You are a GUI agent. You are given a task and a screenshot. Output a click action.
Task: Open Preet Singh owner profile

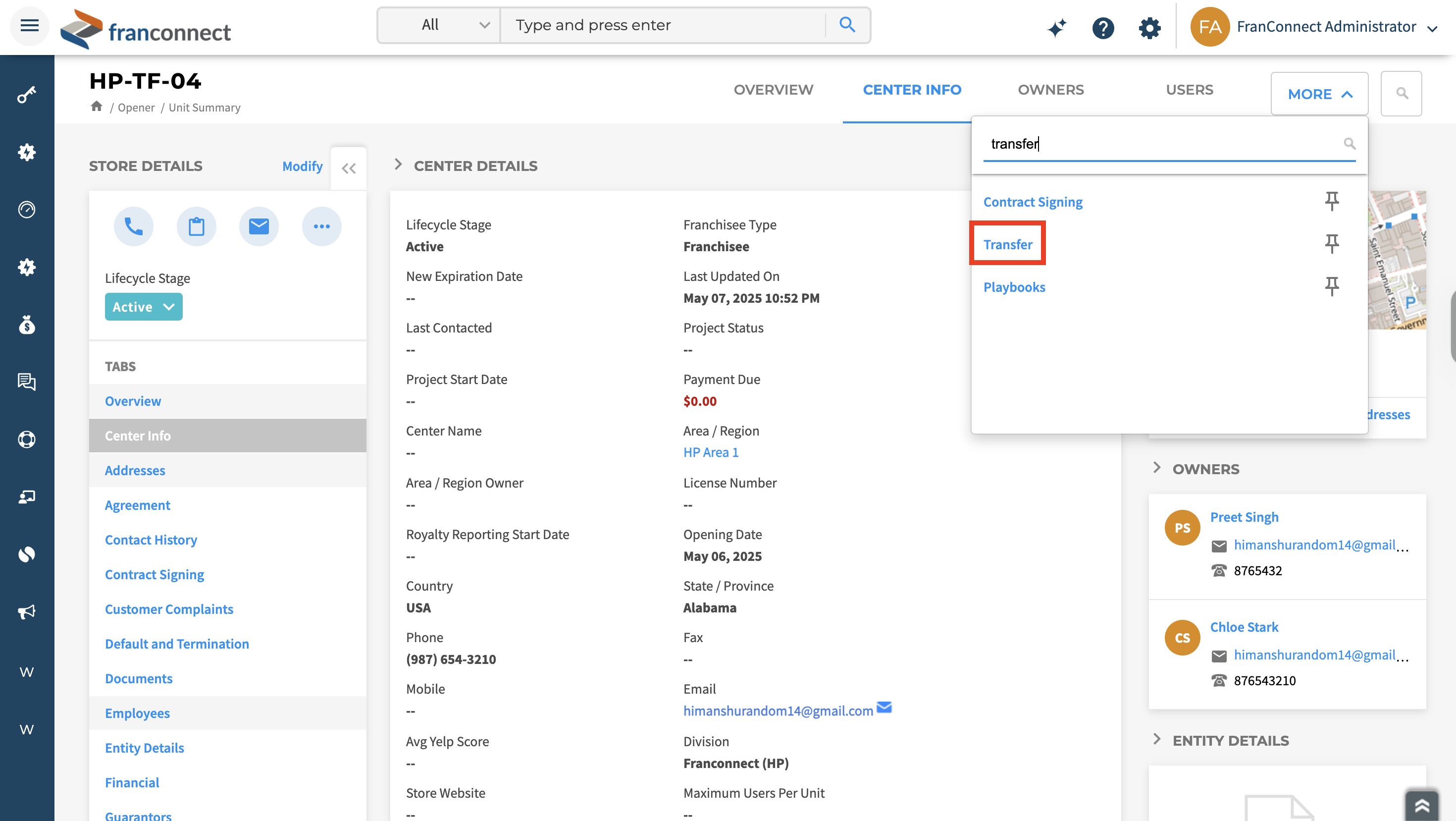tap(1244, 516)
